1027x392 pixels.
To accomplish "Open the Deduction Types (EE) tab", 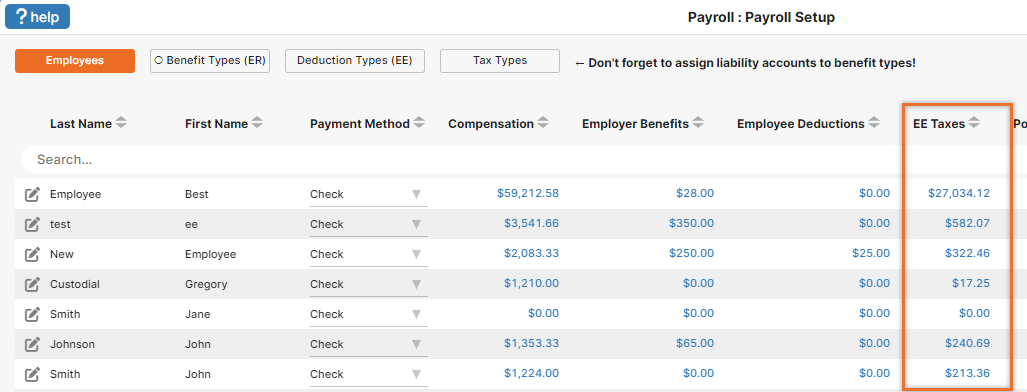I will (354, 61).
